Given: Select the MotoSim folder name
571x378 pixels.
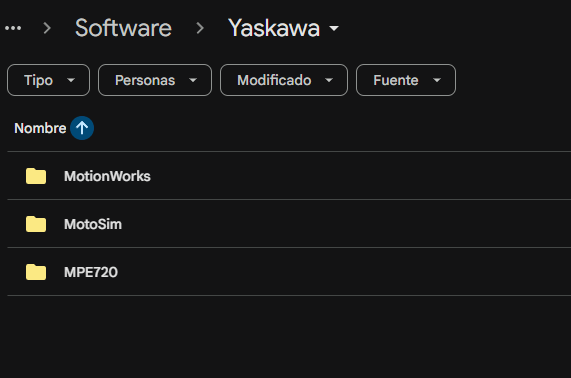Looking at the screenshot, I should click(x=93, y=224).
